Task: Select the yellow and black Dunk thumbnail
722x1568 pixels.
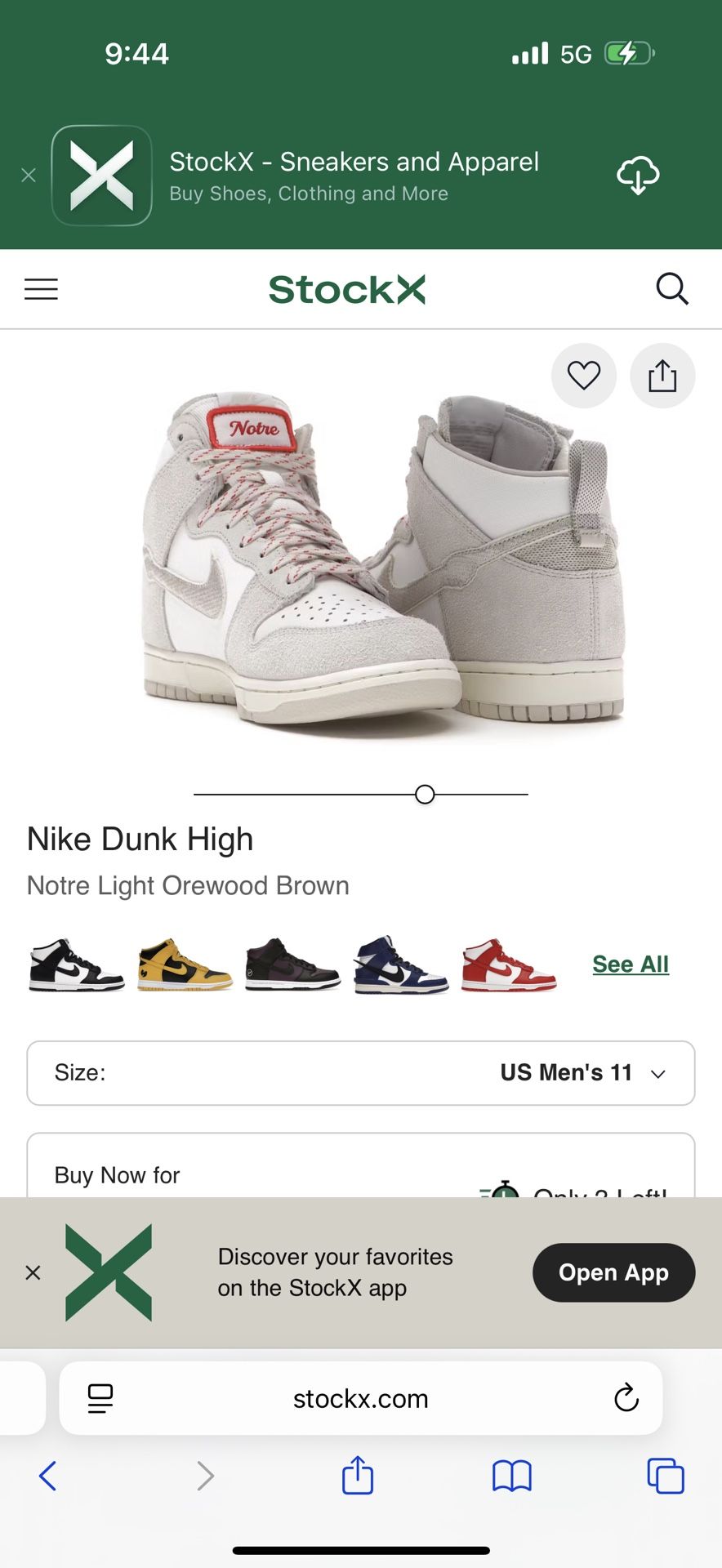Action: coord(185,964)
